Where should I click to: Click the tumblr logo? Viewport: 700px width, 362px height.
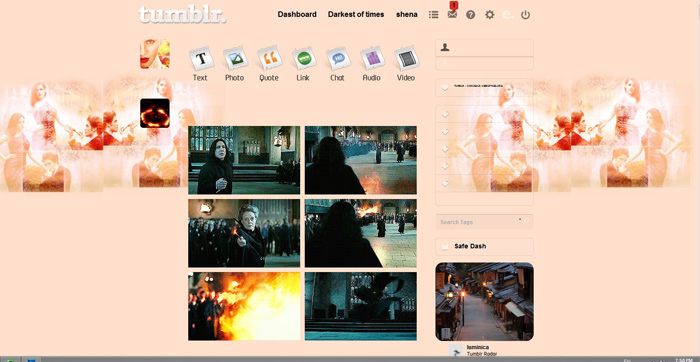point(182,14)
